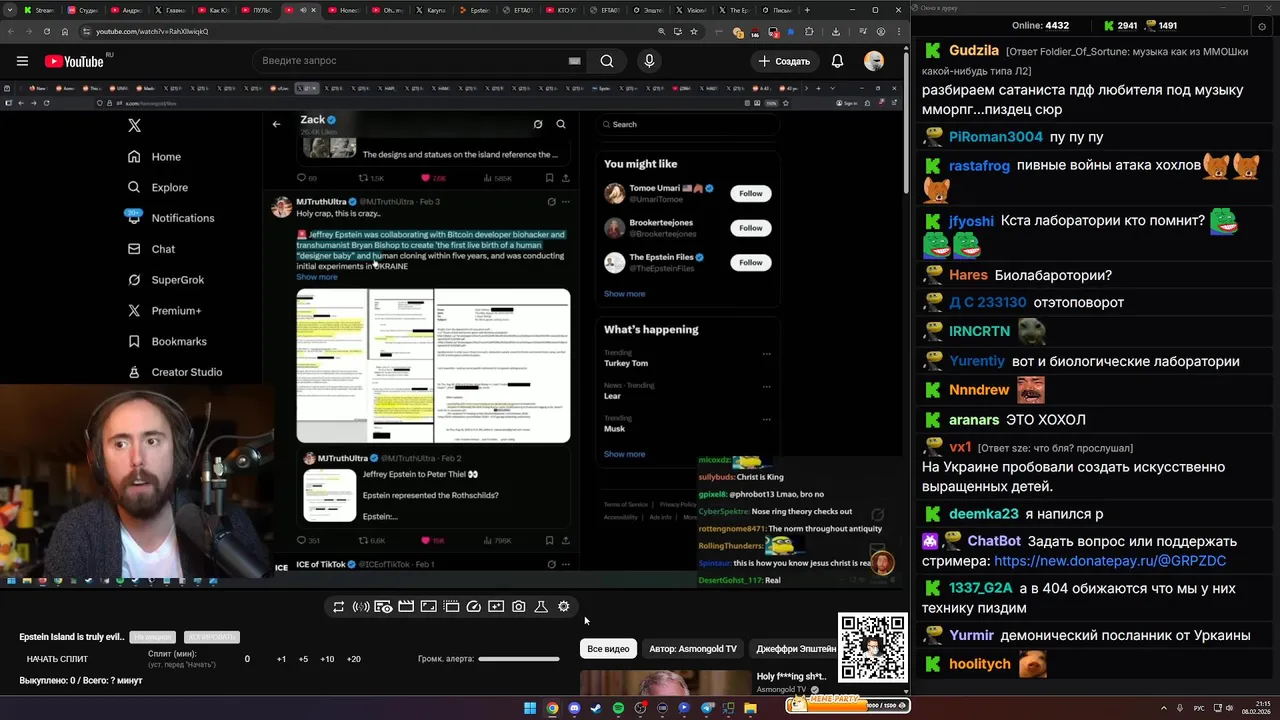Viewport: 1280px width, 720px height.
Task: Click the search icon in Zack's profile header
Action: coord(561,124)
